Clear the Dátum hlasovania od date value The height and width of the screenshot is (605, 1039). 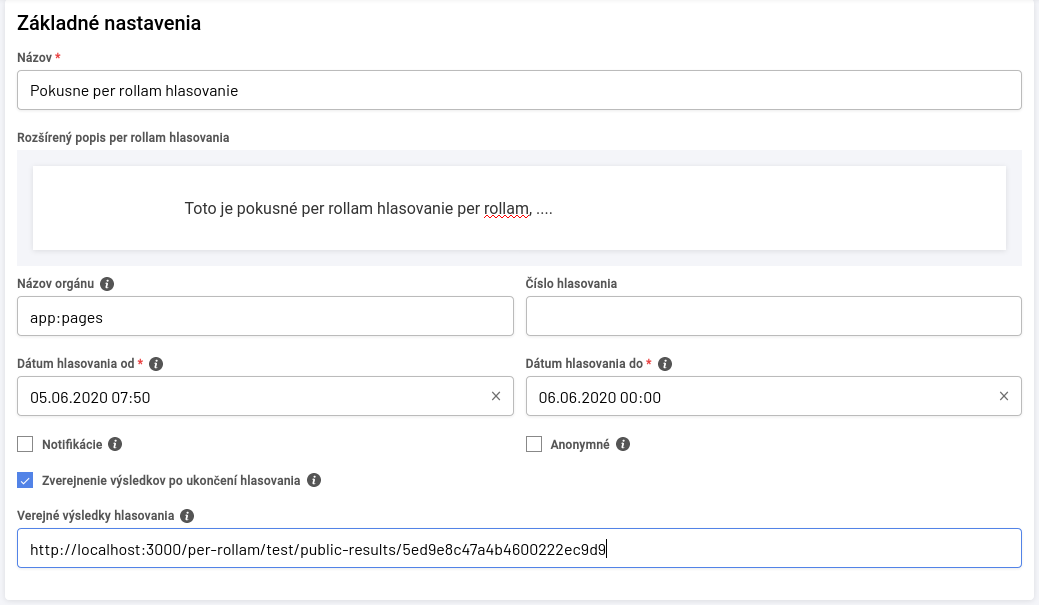click(497, 396)
